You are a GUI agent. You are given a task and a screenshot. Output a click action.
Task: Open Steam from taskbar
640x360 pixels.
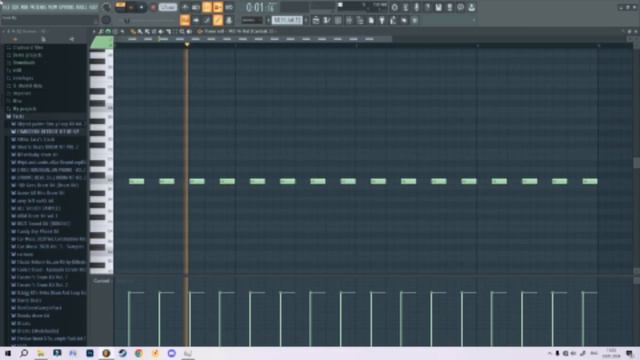122,353
